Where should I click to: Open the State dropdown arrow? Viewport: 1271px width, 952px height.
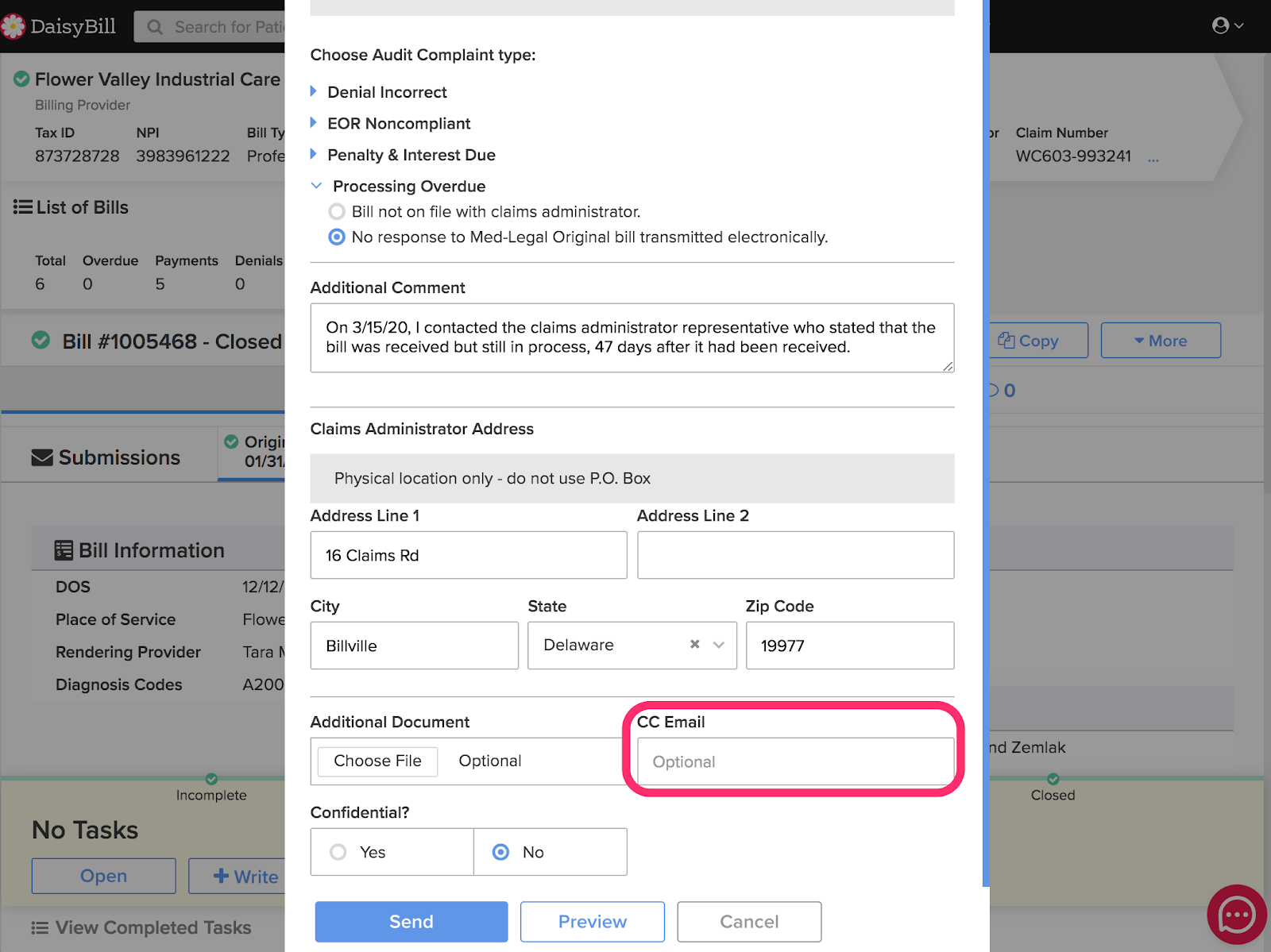tap(719, 645)
